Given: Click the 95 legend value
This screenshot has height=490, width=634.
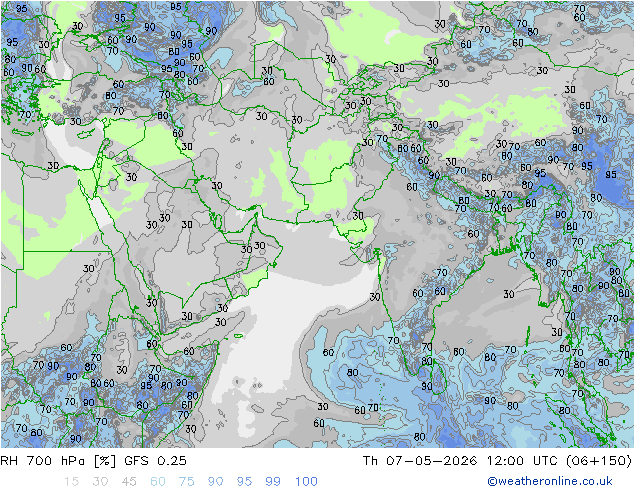Looking at the screenshot, I should coord(244,482).
